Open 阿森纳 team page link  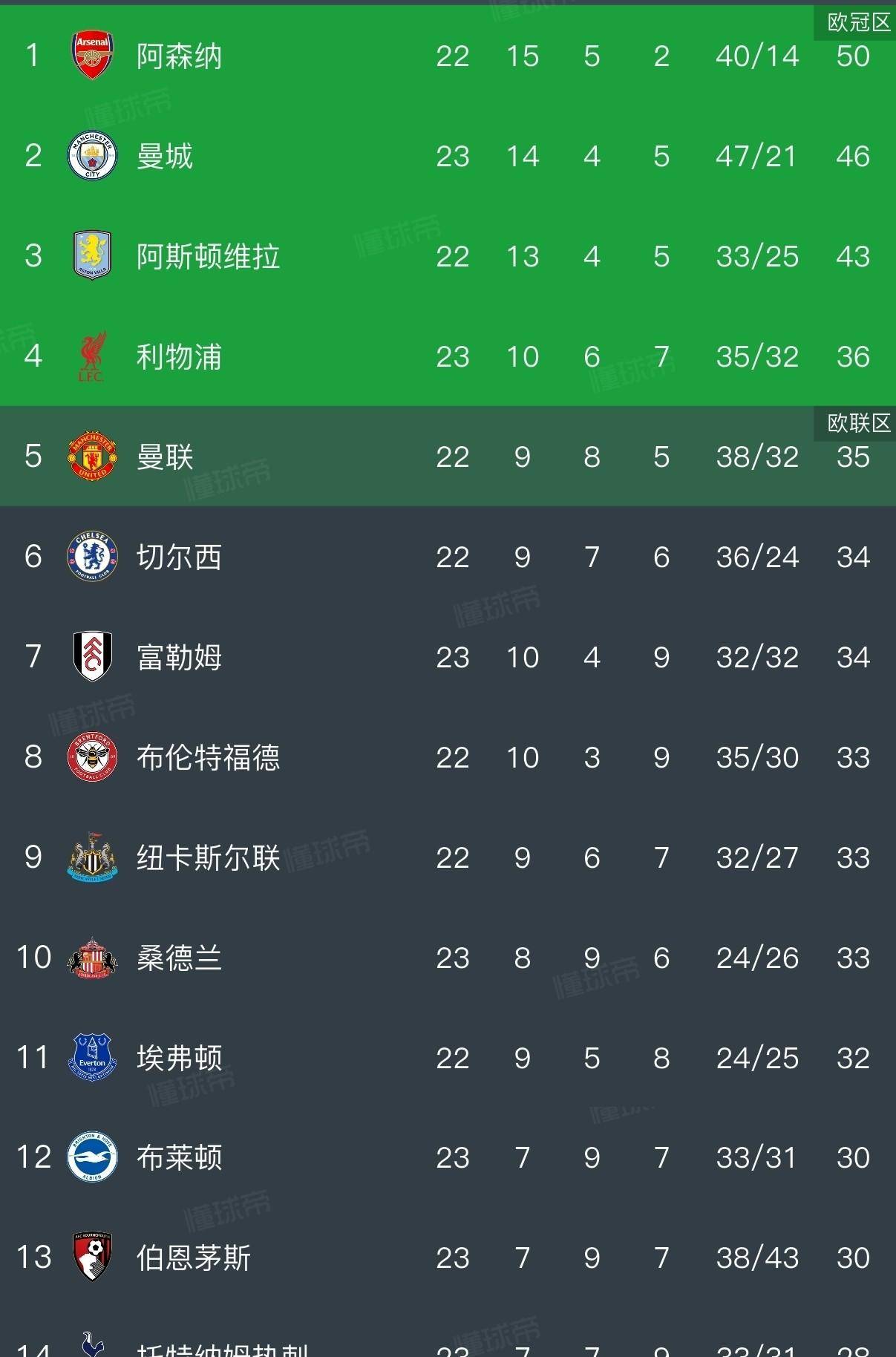pyautogui.click(x=178, y=56)
